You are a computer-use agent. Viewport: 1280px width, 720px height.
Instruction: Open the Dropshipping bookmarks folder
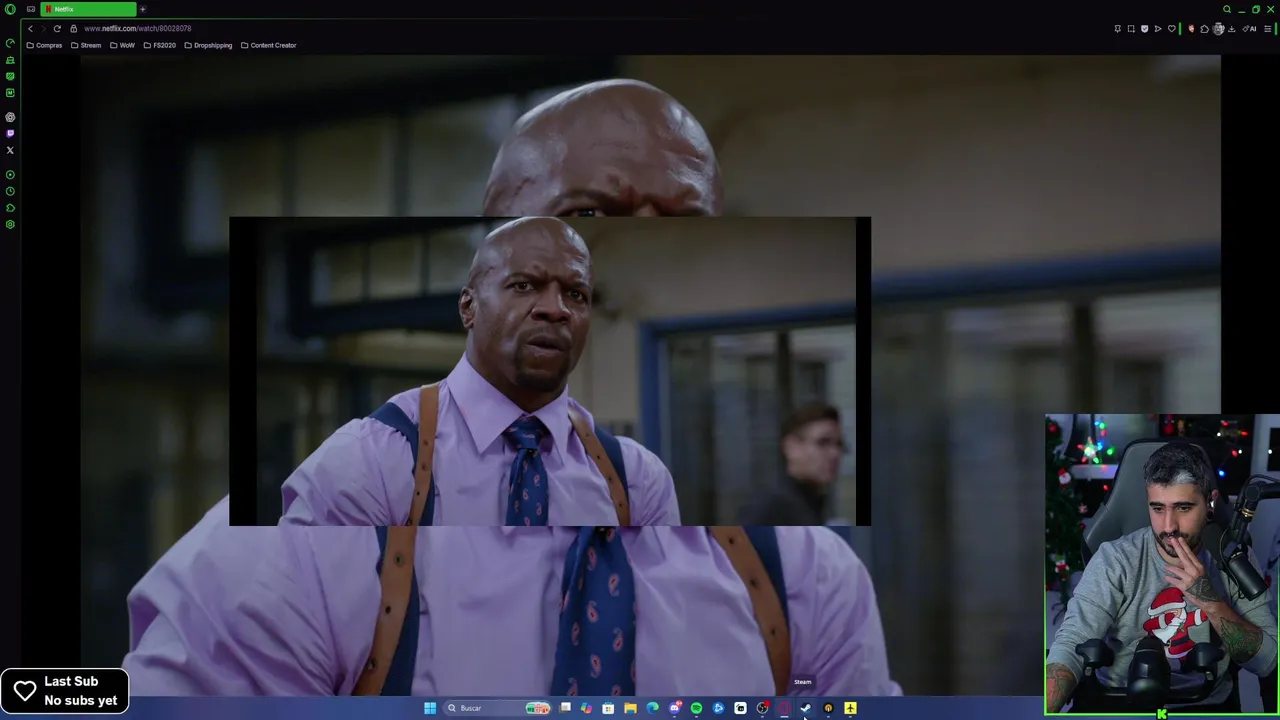(208, 45)
